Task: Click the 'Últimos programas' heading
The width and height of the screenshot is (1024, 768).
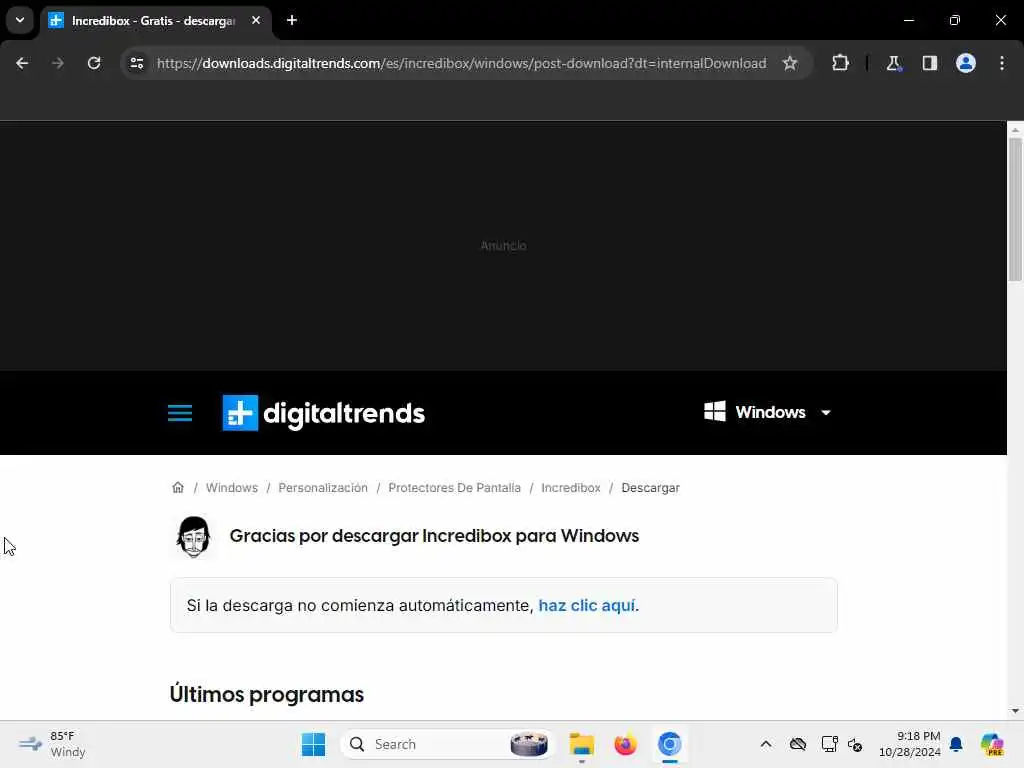Action: click(x=266, y=694)
